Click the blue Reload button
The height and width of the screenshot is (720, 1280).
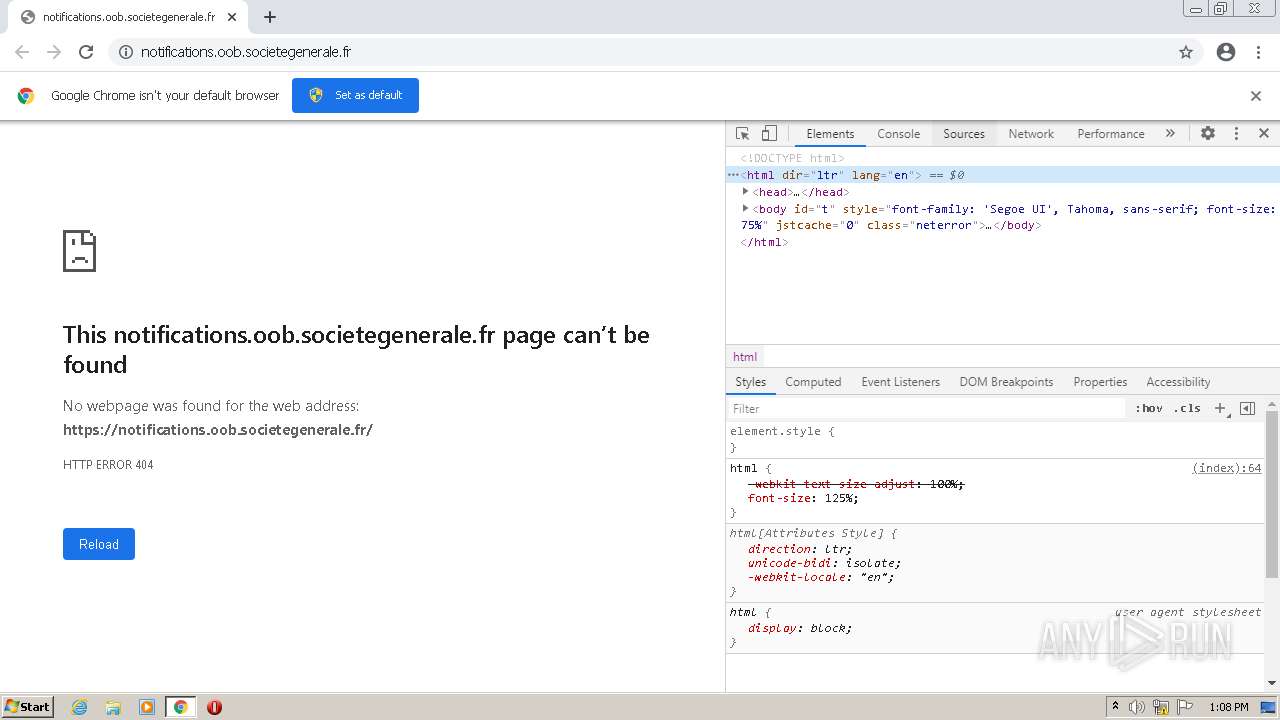(x=99, y=544)
